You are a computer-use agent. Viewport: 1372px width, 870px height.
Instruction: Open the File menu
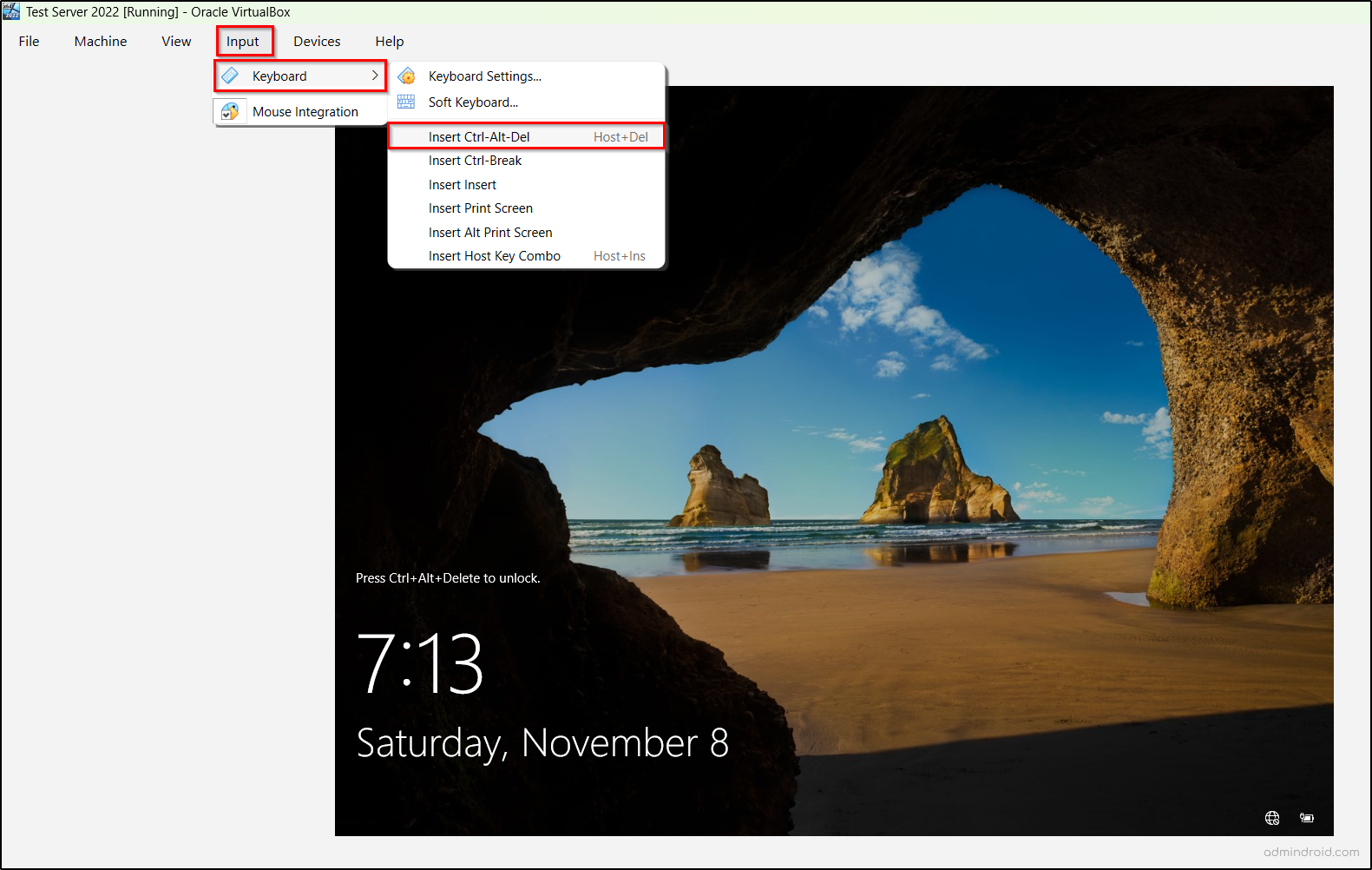click(x=29, y=41)
